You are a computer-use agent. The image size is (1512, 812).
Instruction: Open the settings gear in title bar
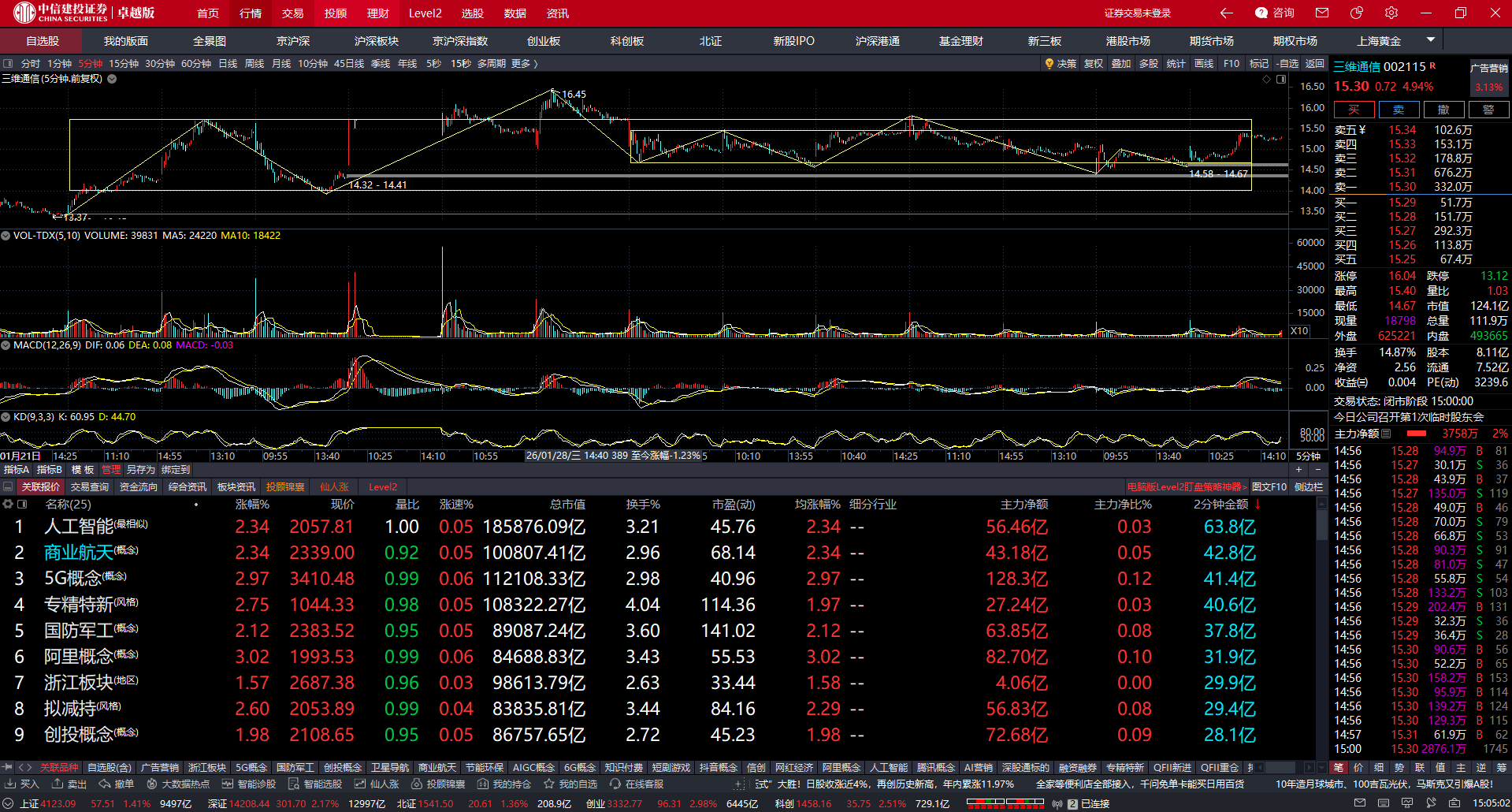(x=1391, y=13)
